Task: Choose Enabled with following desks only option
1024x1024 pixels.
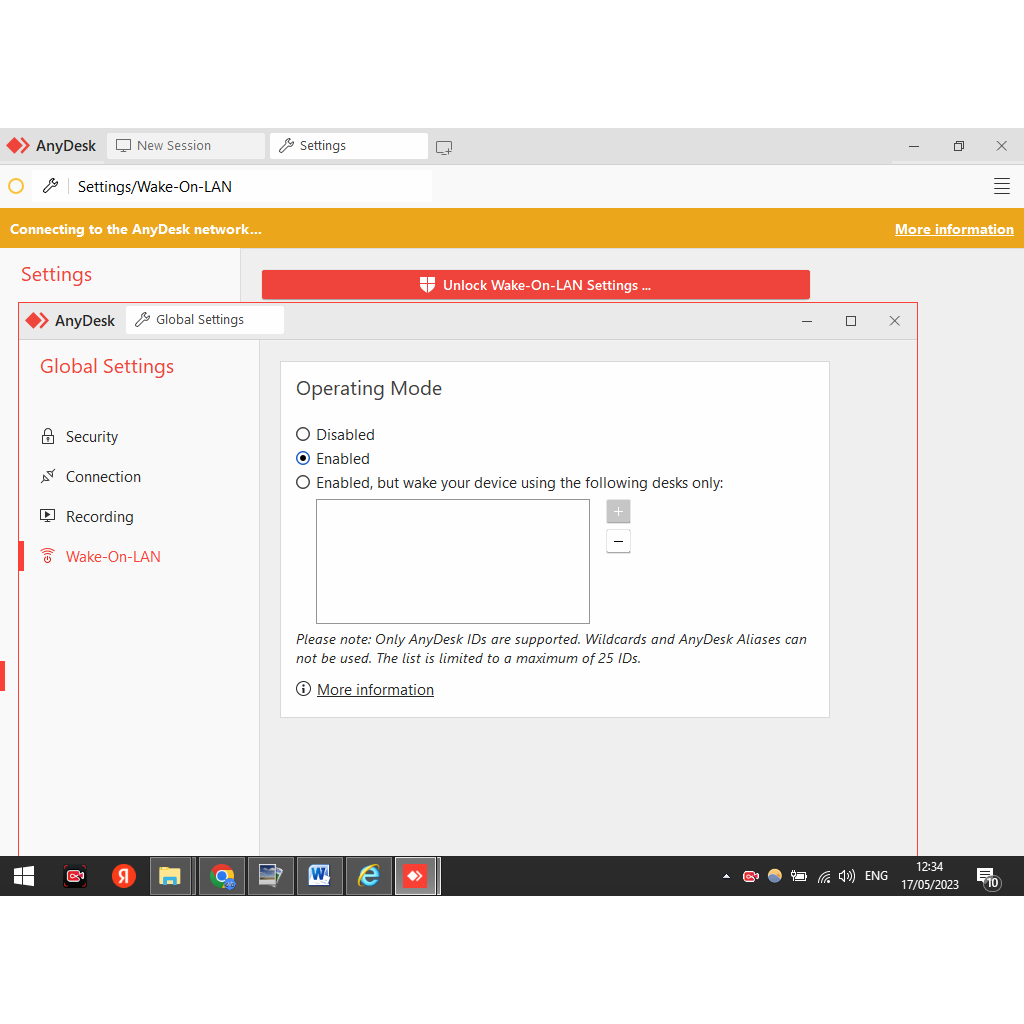Action: coord(303,483)
